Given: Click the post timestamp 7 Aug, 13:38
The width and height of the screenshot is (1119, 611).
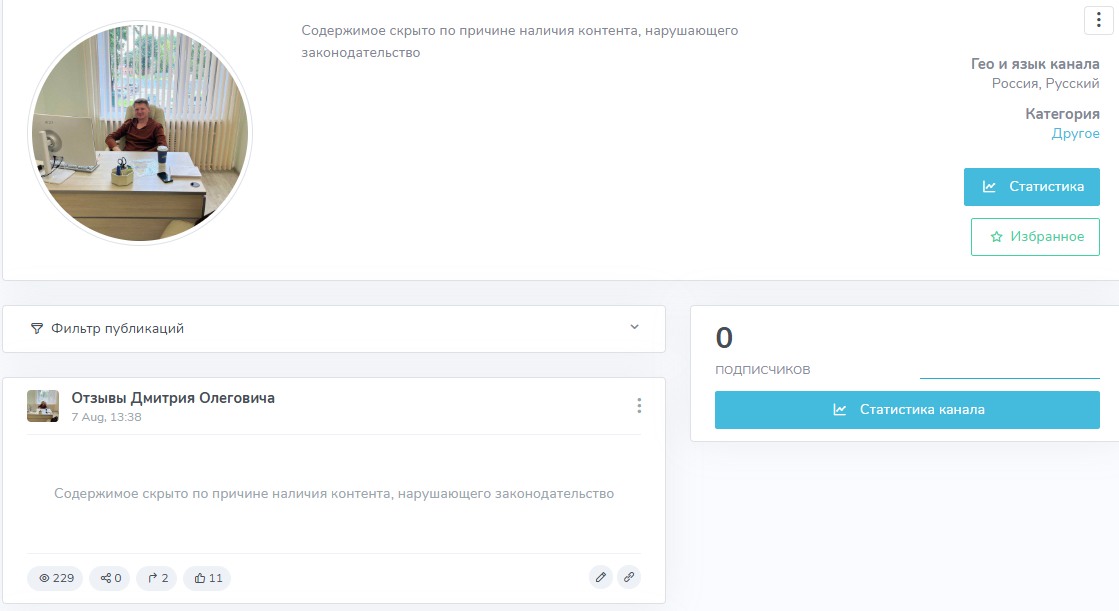Looking at the screenshot, I should coord(106,417).
